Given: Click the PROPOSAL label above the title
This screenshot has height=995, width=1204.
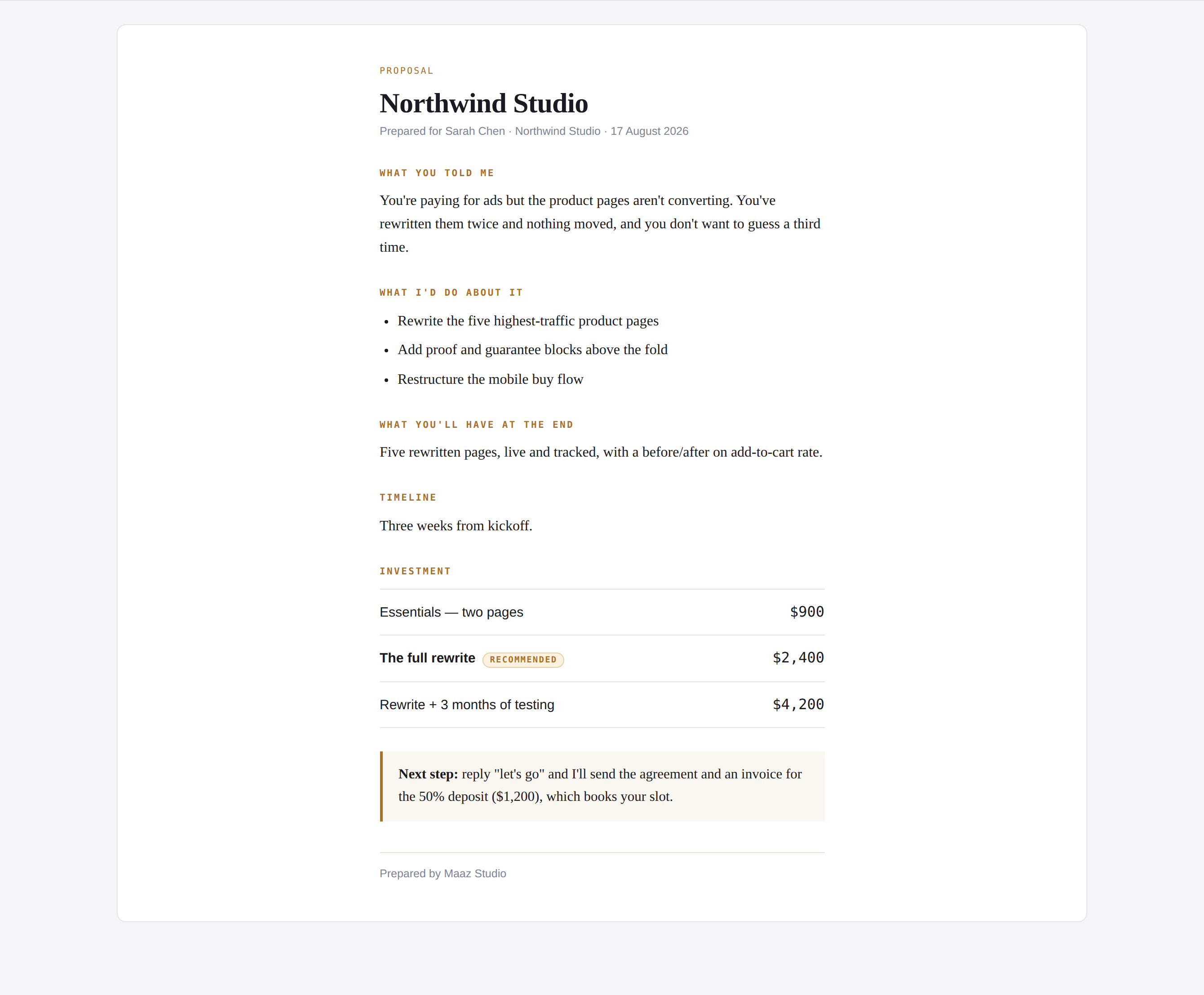Looking at the screenshot, I should point(406,71).
